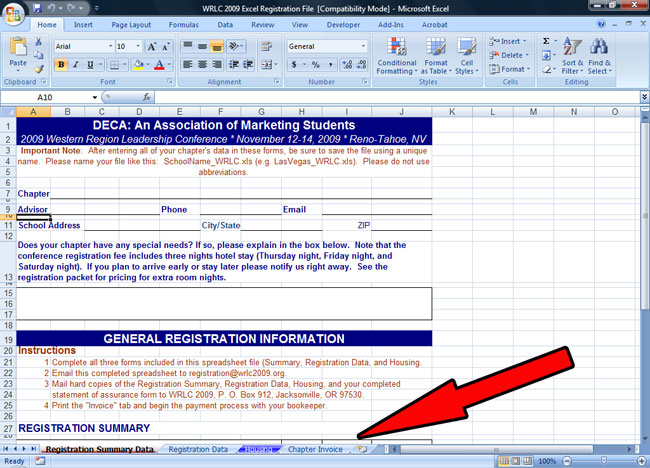Viewport: 650px width, 468px height.
Task: Open the Arial font name dropdown
Action: point(110,46)
